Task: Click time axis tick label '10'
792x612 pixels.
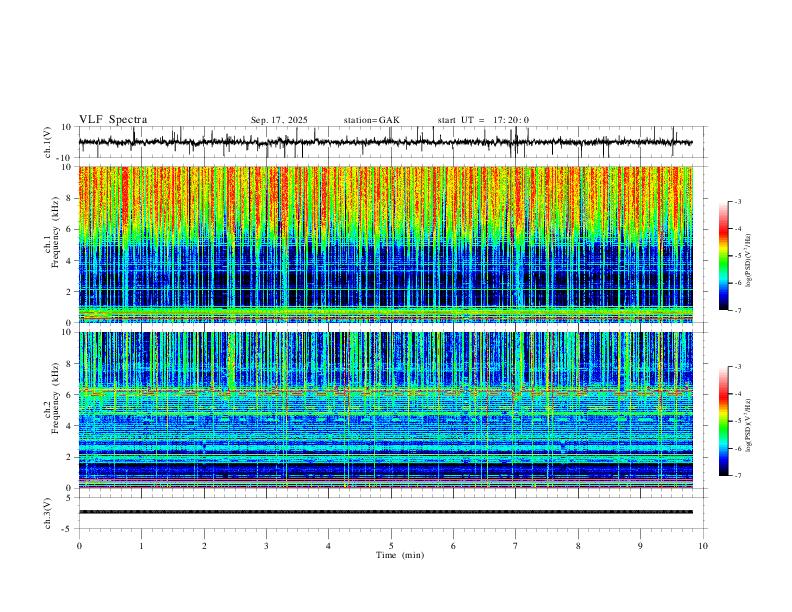Action: tap(703, 546)
